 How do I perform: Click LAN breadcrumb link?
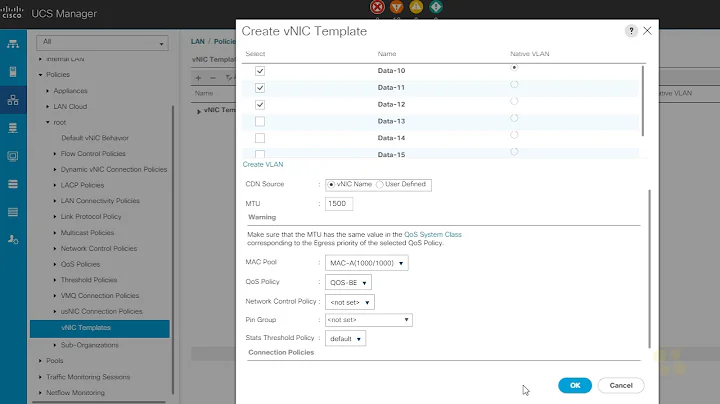[198, 41]
